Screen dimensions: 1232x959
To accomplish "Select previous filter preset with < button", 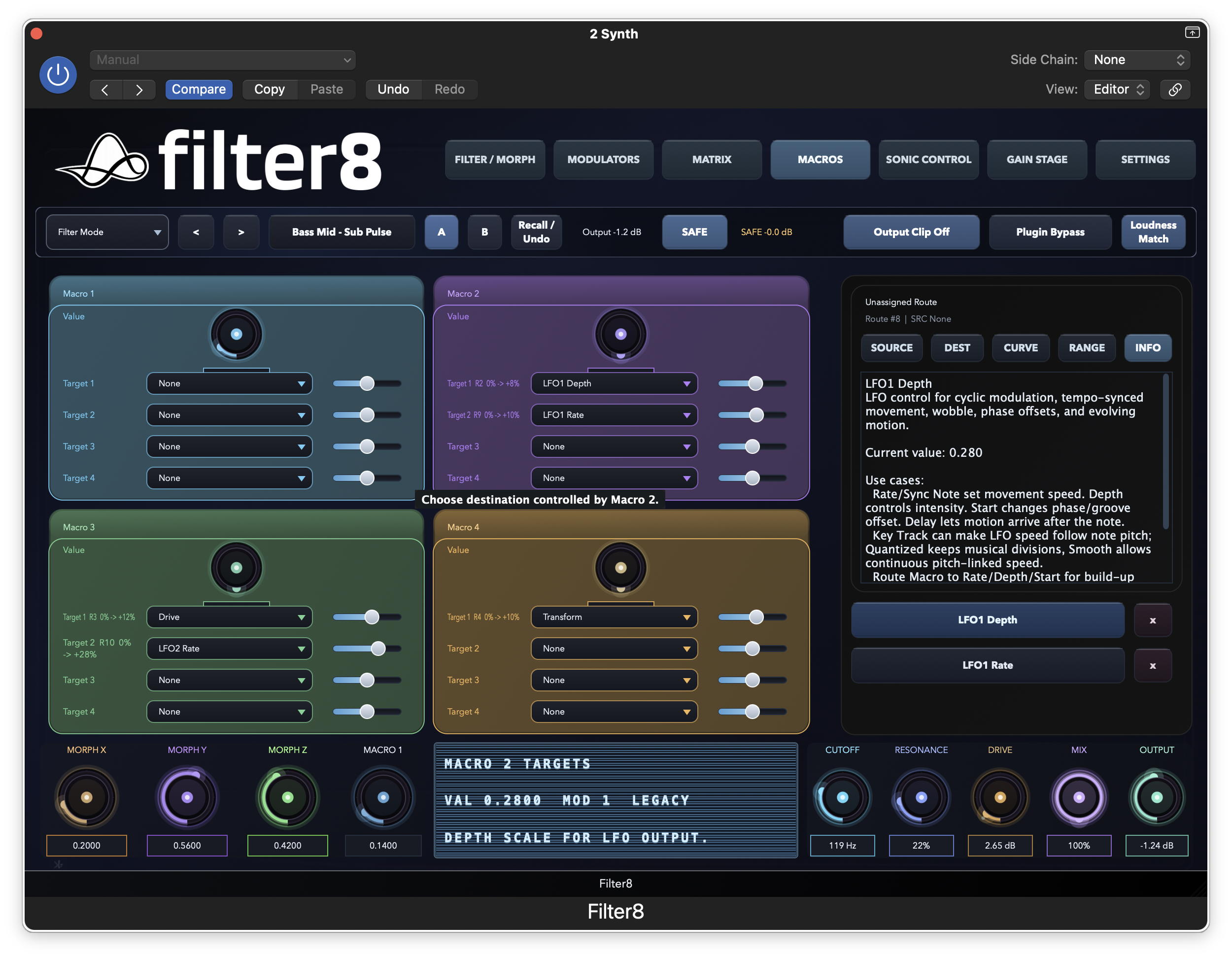I will [196, 232].
